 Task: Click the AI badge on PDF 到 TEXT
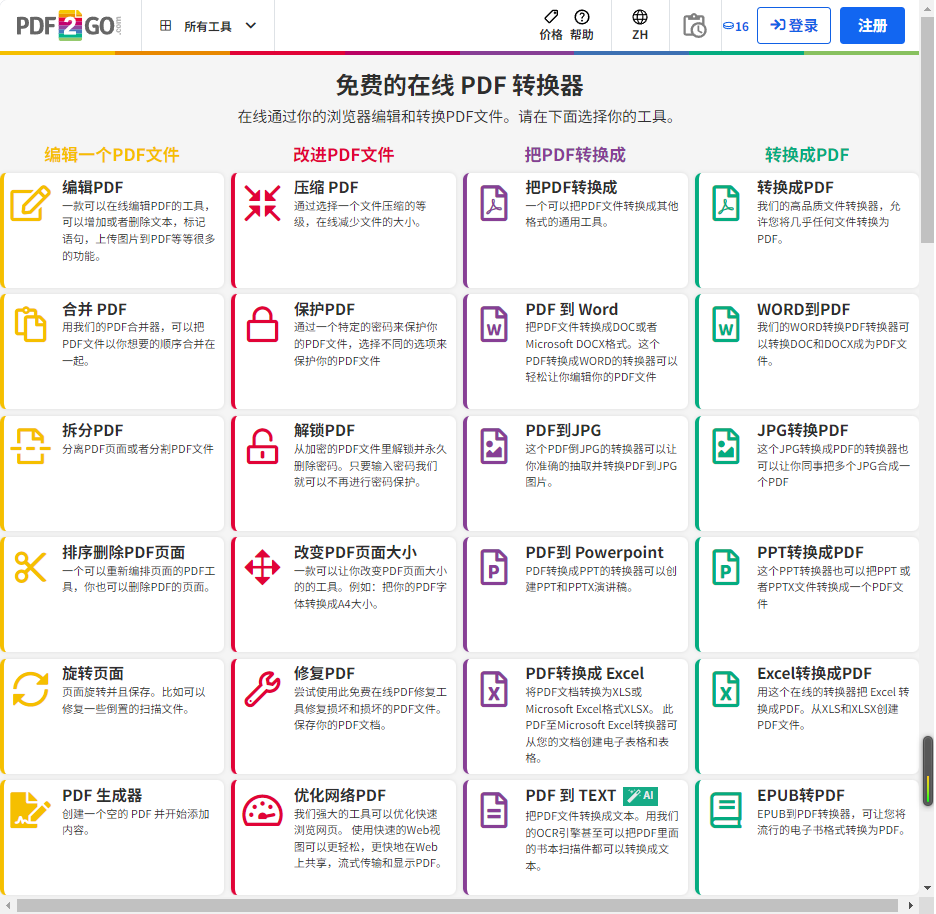tap(640, 796)
